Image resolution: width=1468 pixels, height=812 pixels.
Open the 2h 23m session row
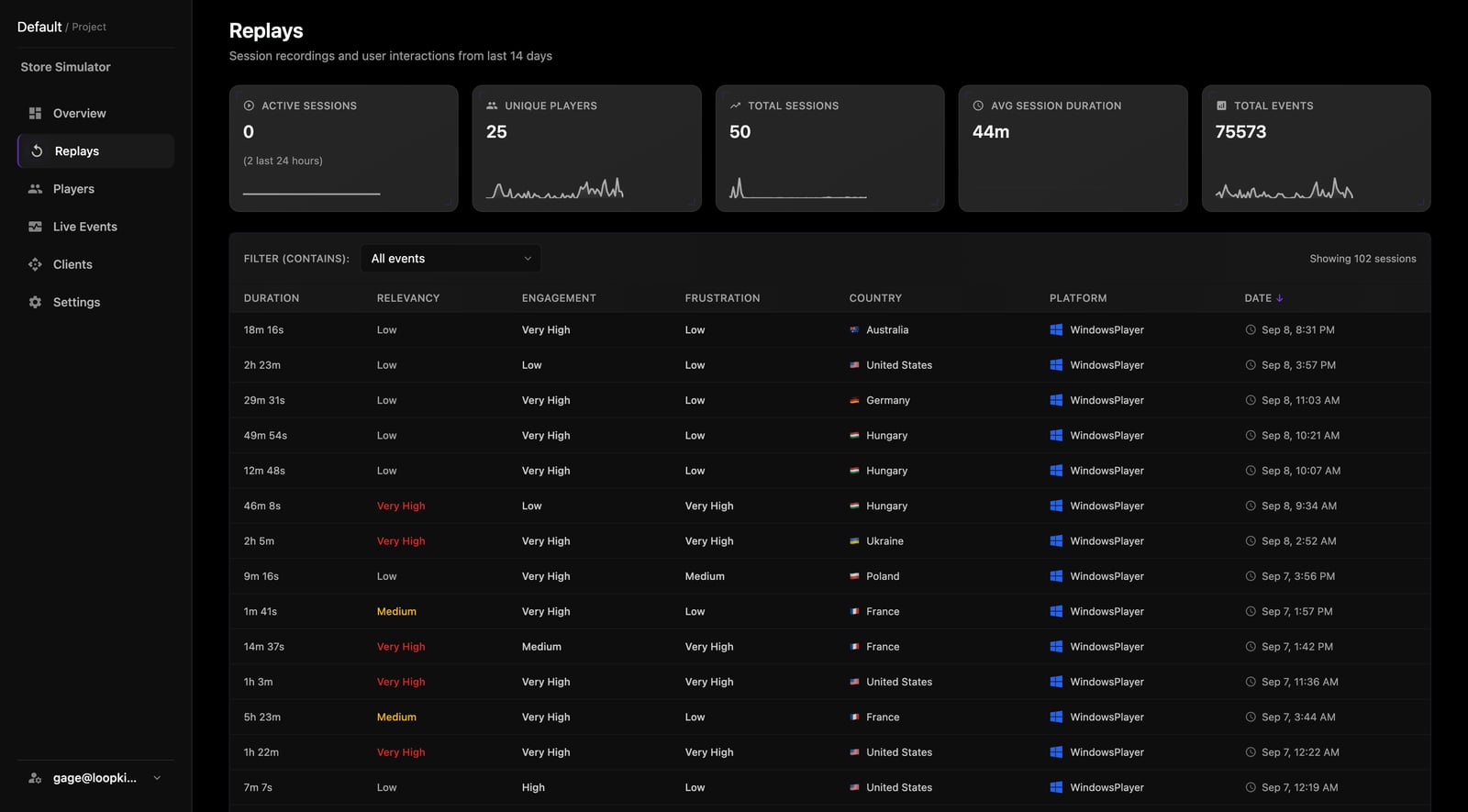[829, 365]
